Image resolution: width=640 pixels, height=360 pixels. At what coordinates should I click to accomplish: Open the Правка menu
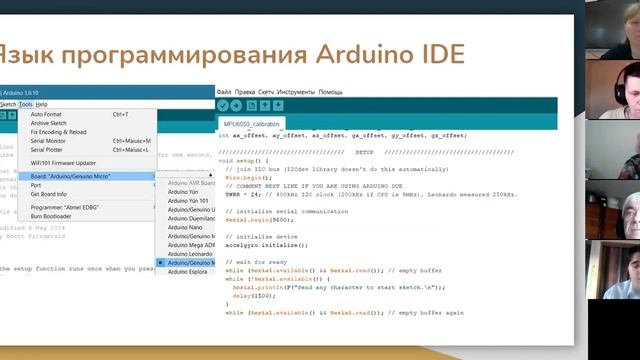click(245, 92)
